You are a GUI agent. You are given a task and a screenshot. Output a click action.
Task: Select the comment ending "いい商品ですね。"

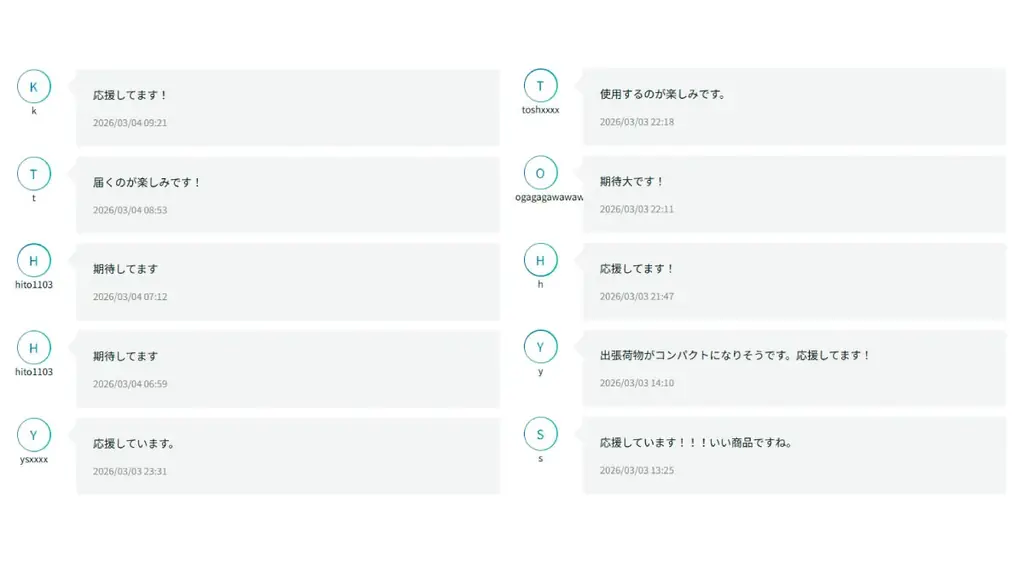(x=696, y=442)
